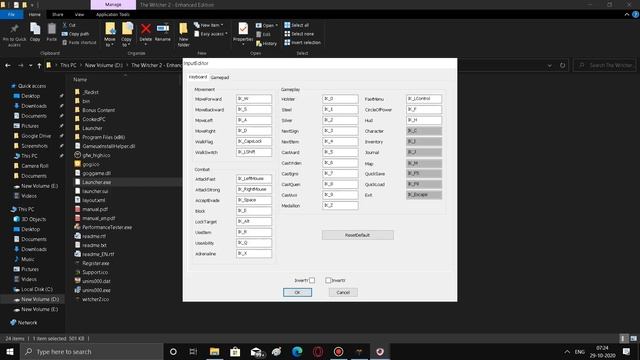The image size is (640, 360).
Task: Open the File menu tab
Action: (11, 14)
